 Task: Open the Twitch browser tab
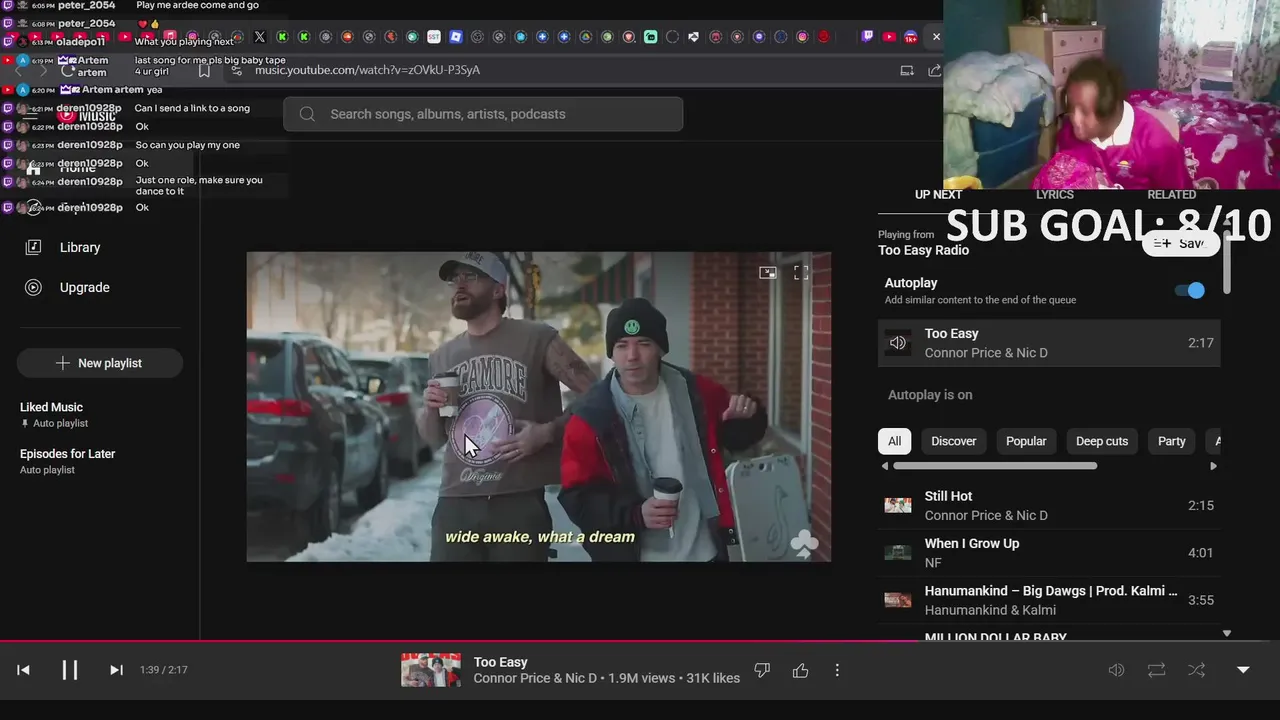(867, 37)
